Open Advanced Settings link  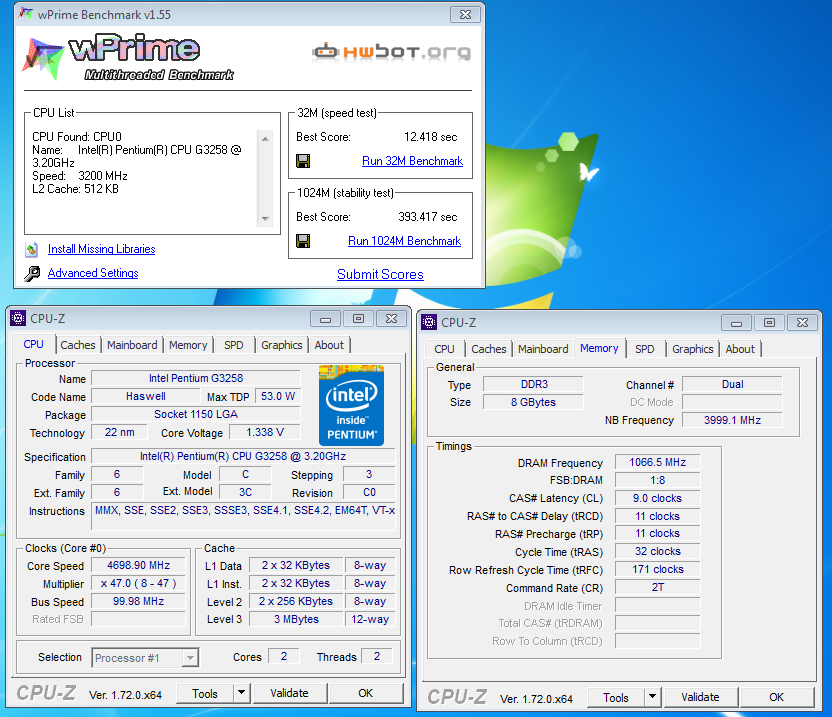(x=93, y=273)
